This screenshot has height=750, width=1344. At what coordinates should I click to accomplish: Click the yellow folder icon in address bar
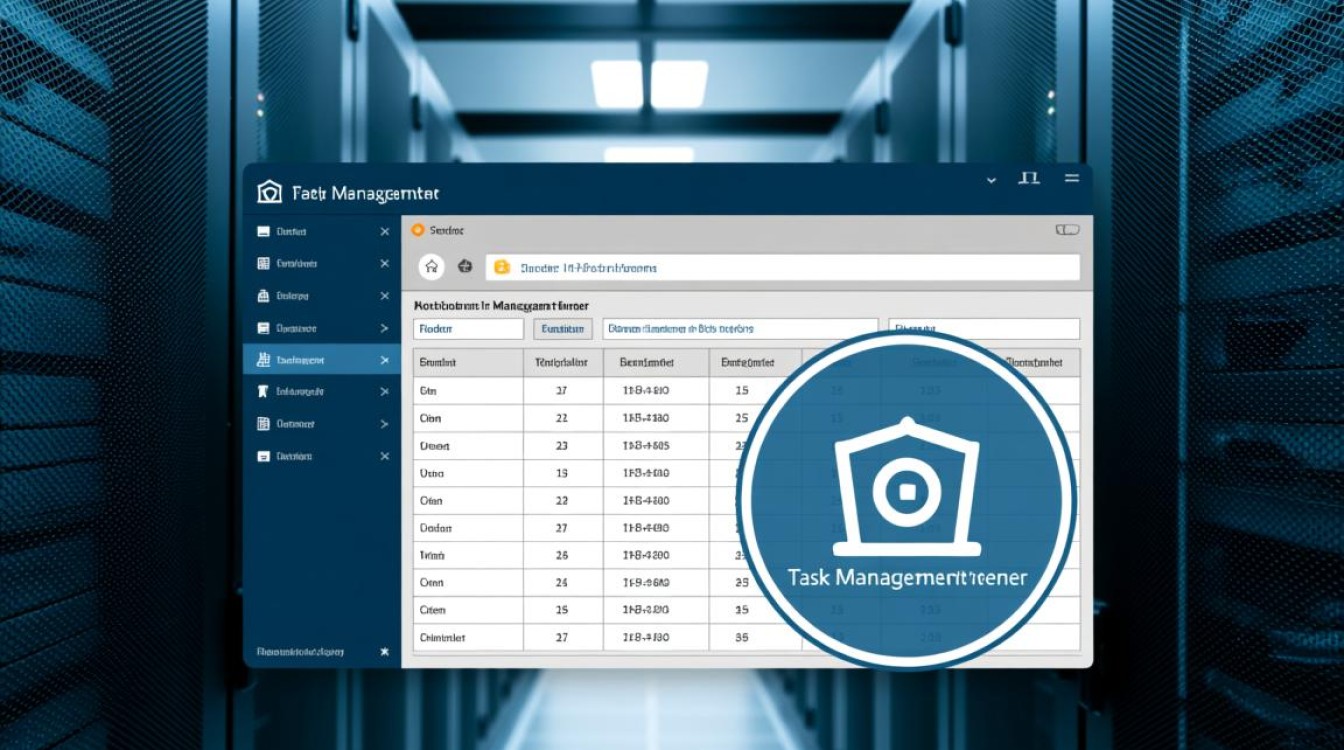tap(502, 267)
